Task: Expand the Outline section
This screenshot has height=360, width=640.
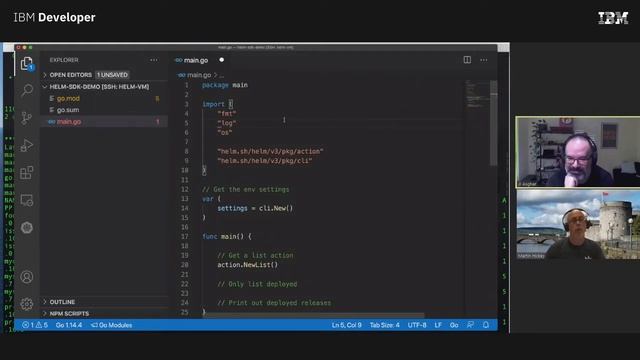Action: [x=62, y=302]
